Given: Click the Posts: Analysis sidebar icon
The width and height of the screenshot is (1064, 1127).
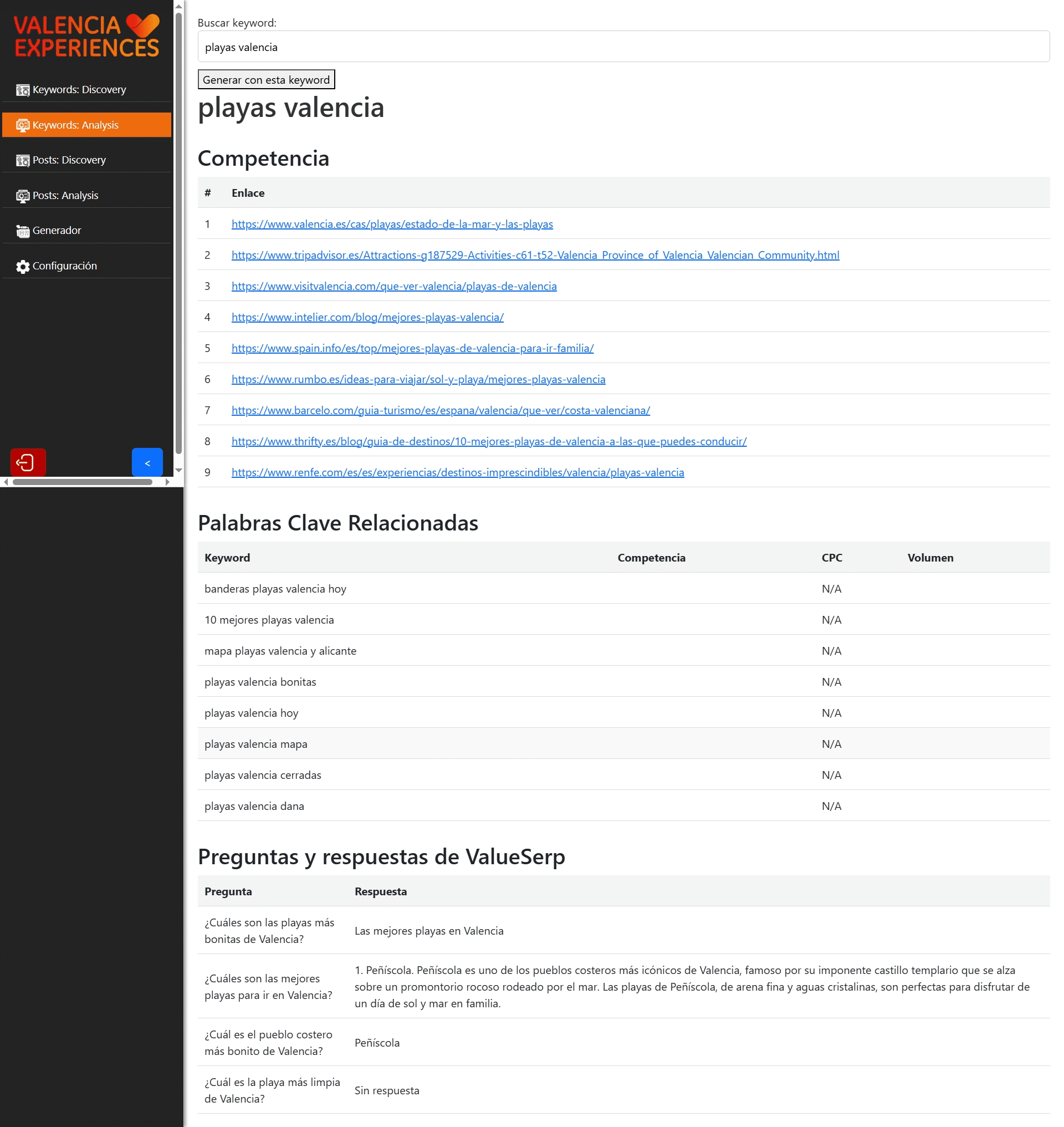Looking at the screenshot, I should pyautogui.click(x=23, y=196).
